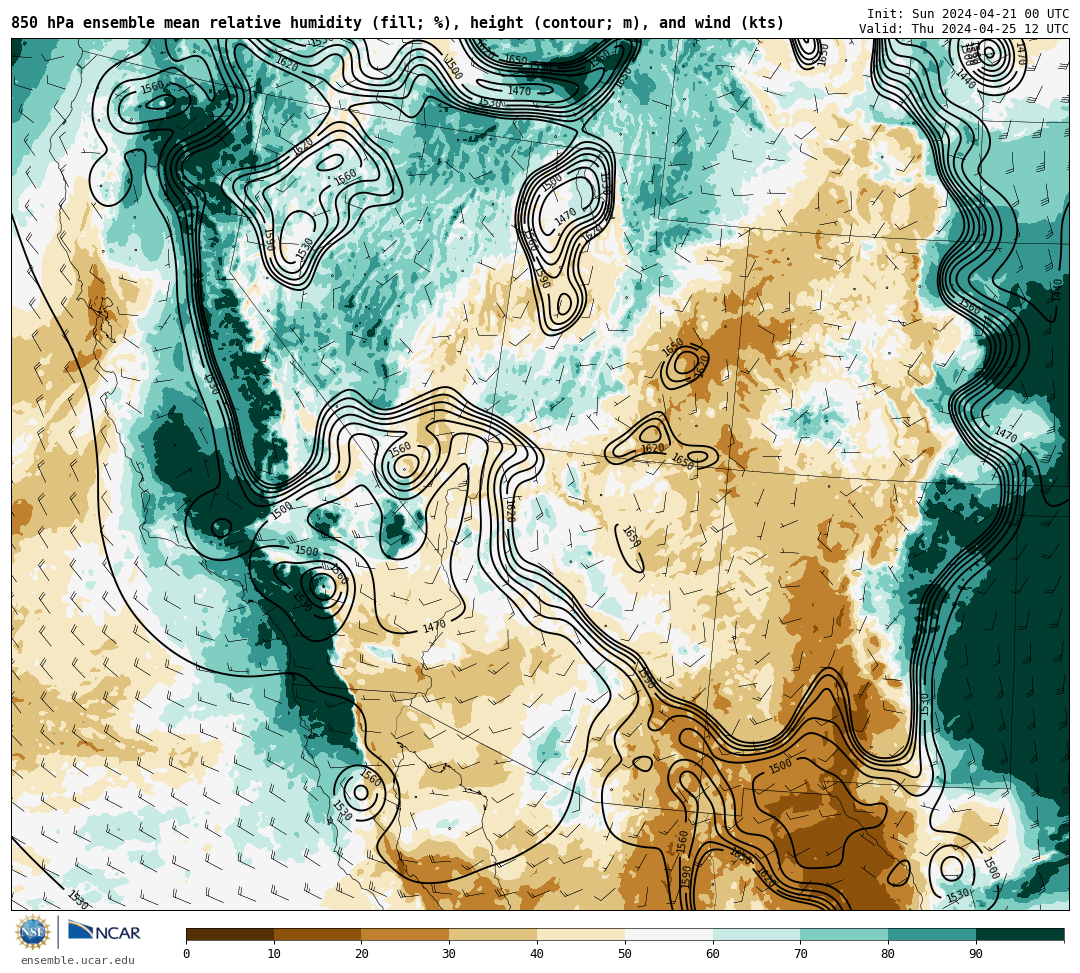Pick the 40–50% pale cream colorbar segment
The height and width of the screenshot is (973, 1080).
(x=581, y=934)
